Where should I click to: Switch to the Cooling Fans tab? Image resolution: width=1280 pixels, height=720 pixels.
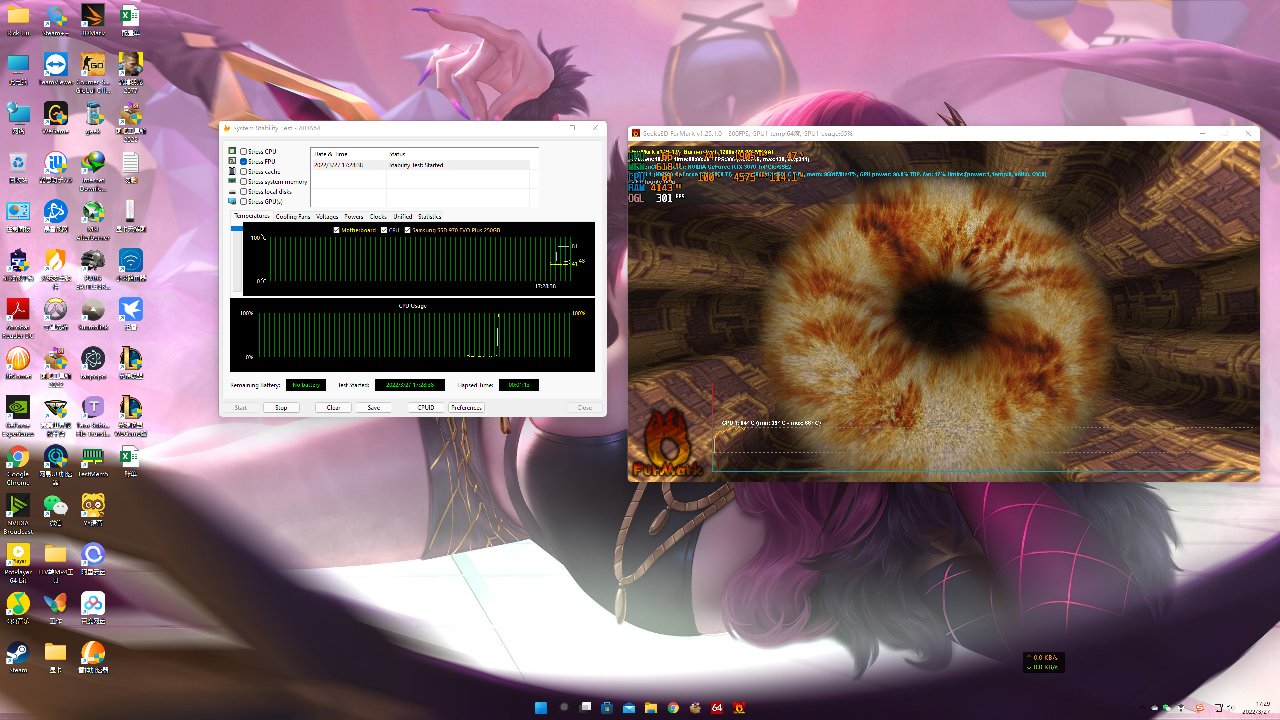tap(293, 216)
